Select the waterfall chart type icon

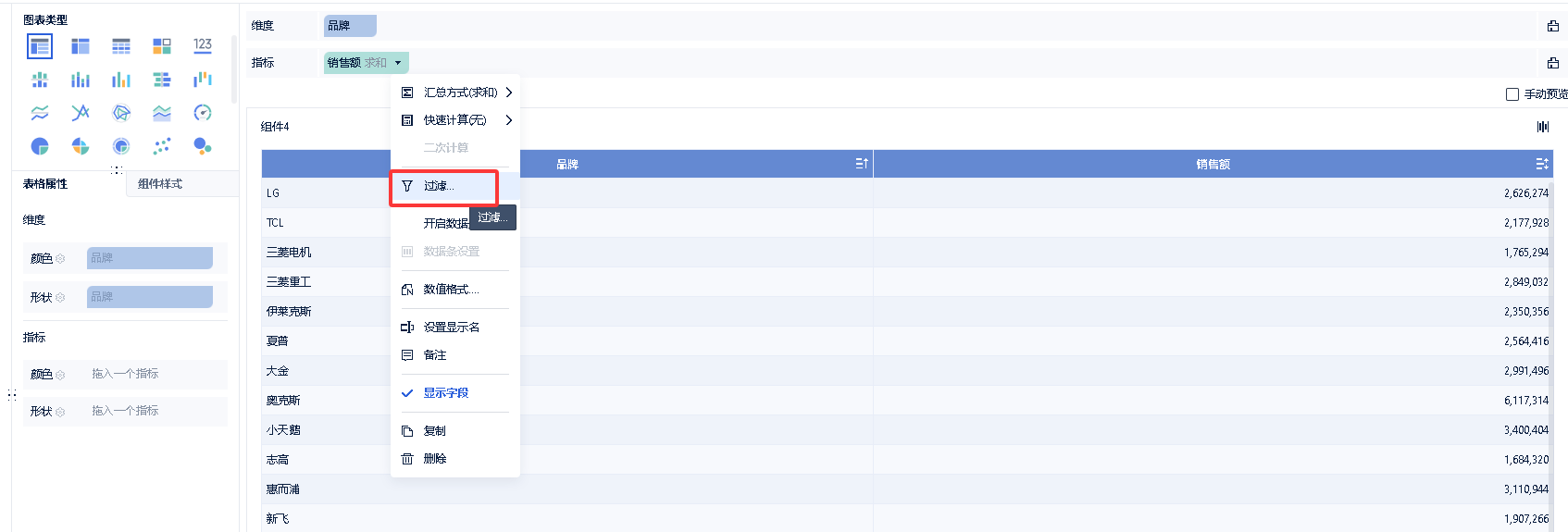point(203,80)
